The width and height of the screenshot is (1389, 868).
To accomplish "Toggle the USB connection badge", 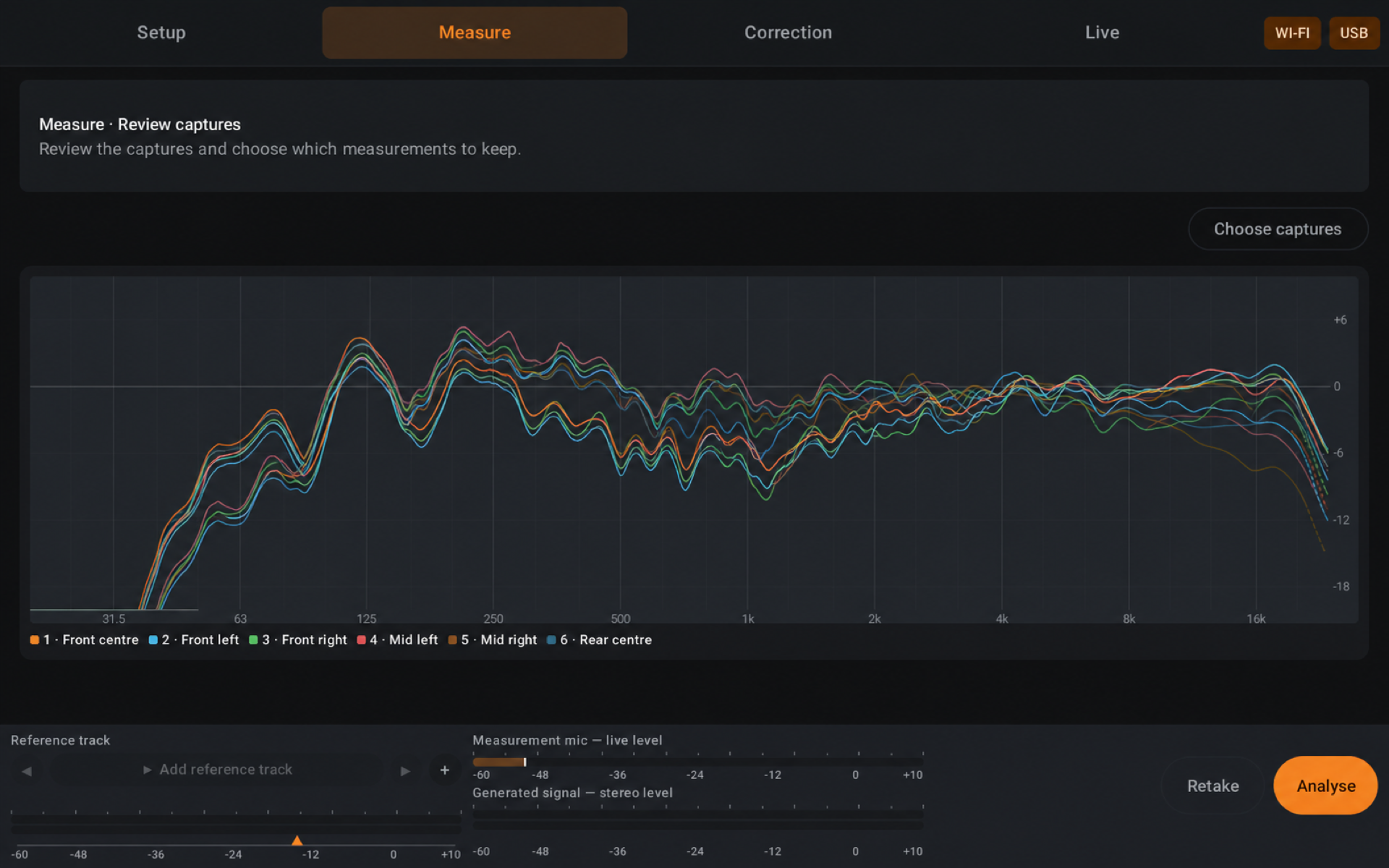I will point(1354,33).
